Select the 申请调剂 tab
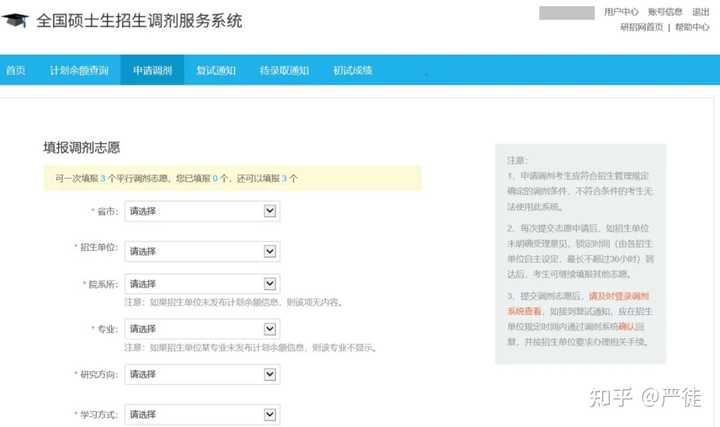Viewport: 720px width, 427px height. 152,70
